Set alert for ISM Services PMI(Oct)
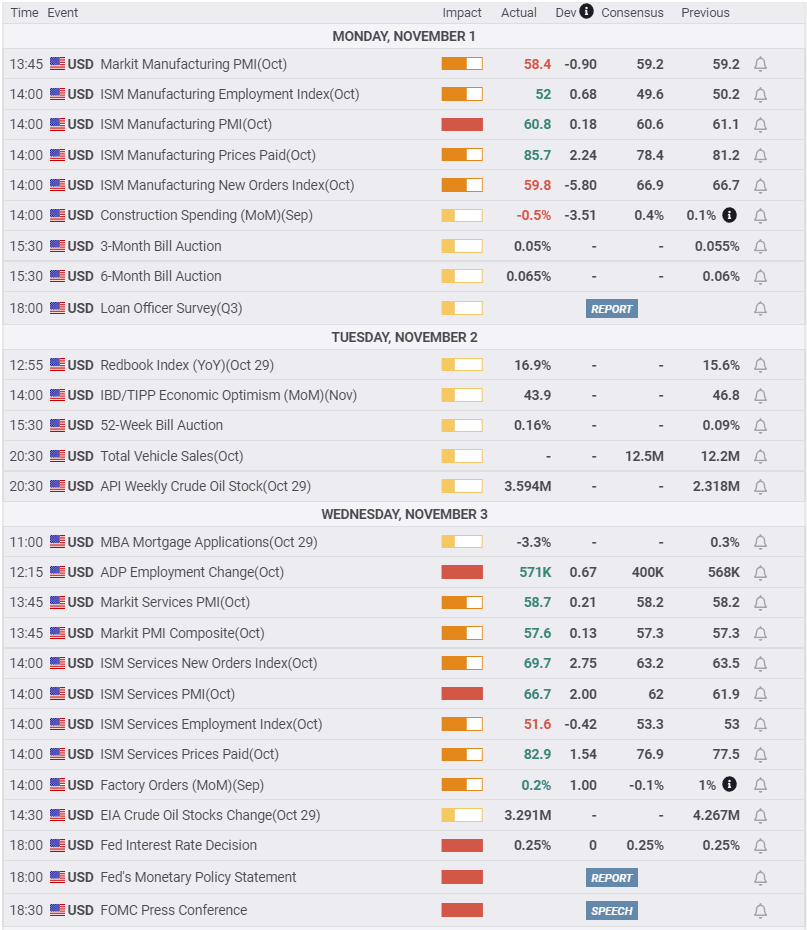807x930 pixels. [760, 694]
